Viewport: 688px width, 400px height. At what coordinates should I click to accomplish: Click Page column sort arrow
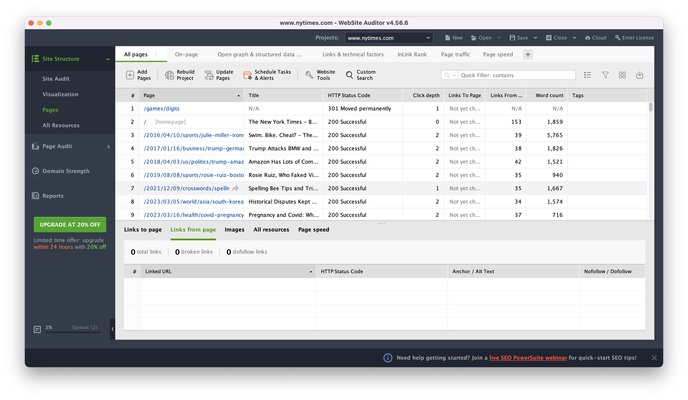point(239,96)
